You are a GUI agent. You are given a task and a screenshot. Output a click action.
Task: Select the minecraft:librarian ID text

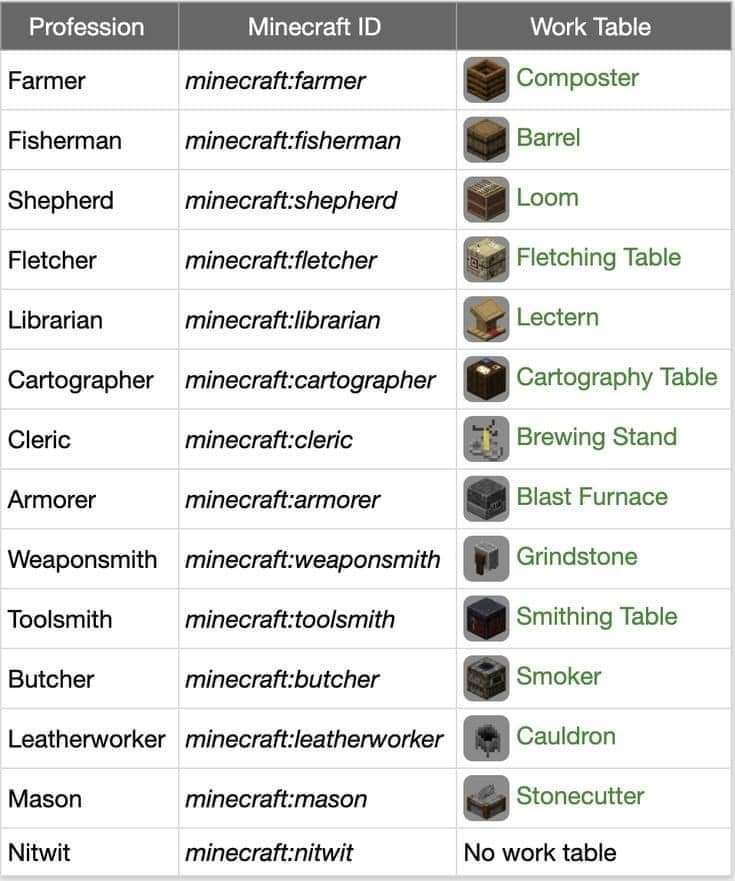click(x=283, y=320)
